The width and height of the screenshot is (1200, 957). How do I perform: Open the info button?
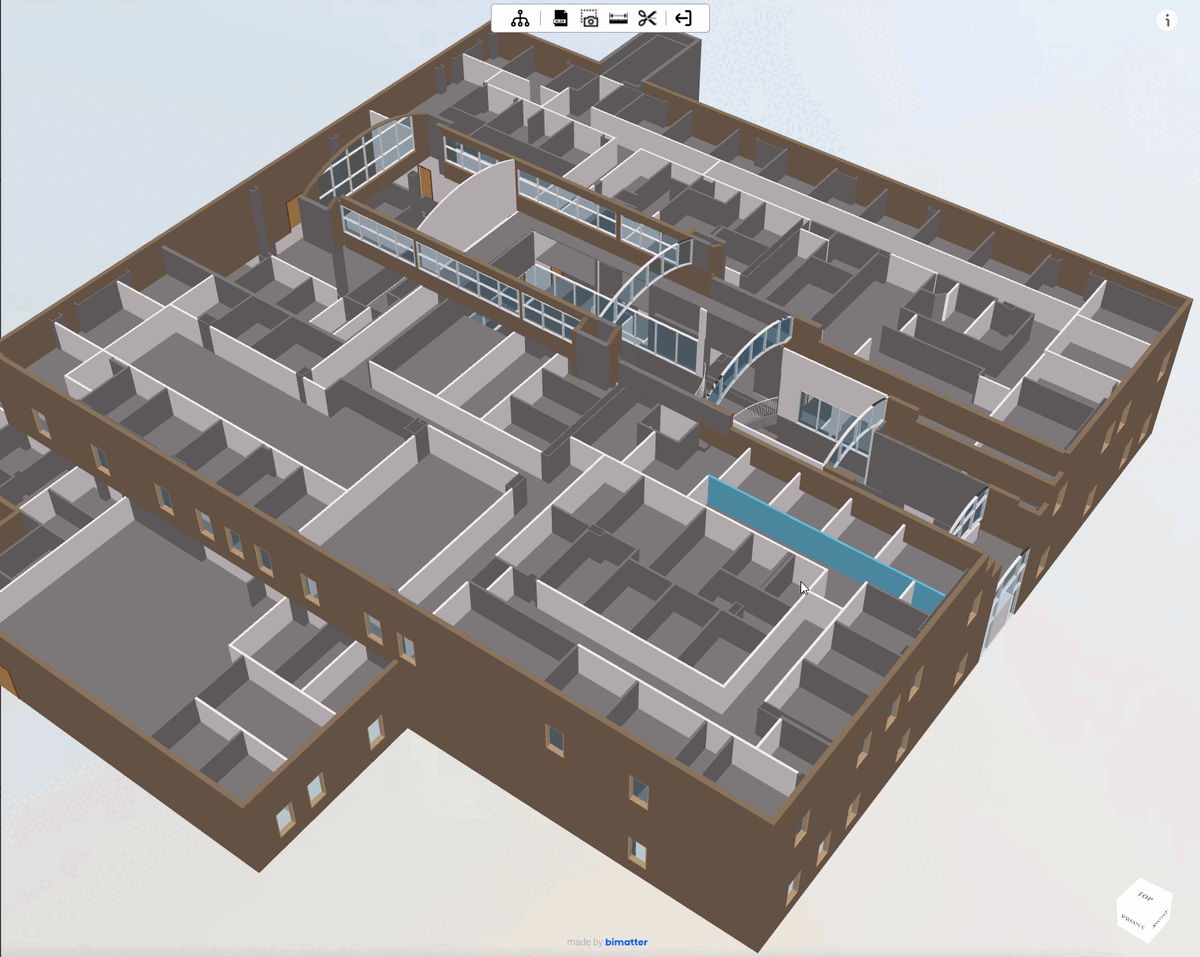coord(1167,20)
